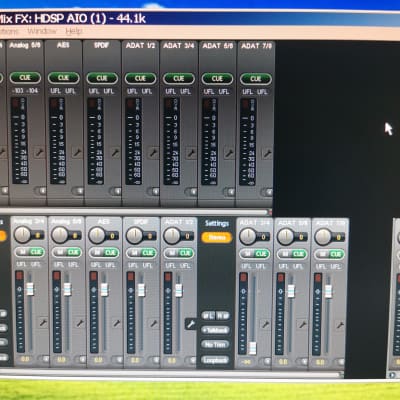Image resolution: width=400 pixels, height=400 pixels.
Task: Open wrench settings on bottom Analog 3/4 strip
Action: pos(43,322)
